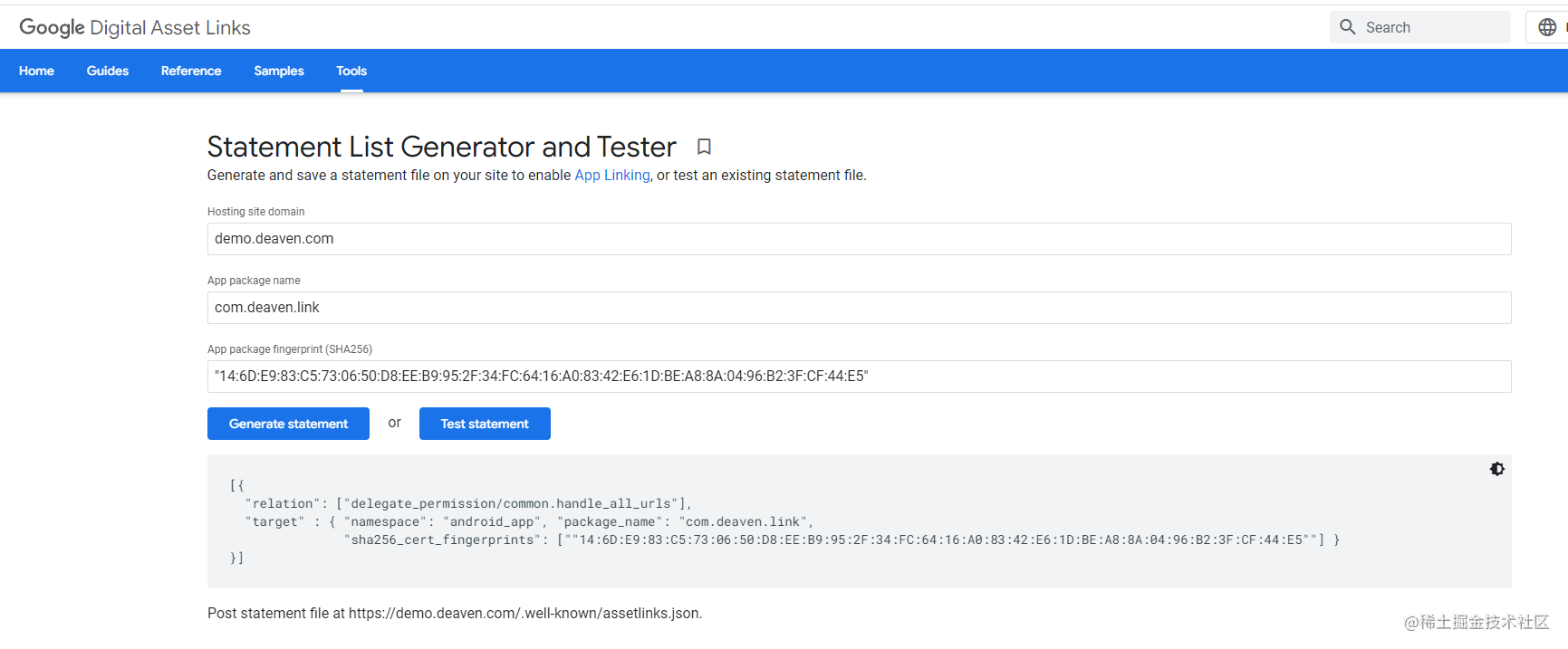Open the Reference tab
The height and width of the screenshot is (649, 1568).
191,71
